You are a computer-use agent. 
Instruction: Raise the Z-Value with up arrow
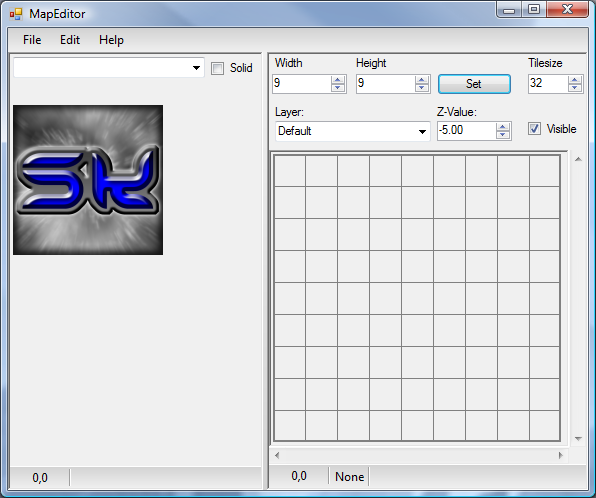[x=503, y=127]
